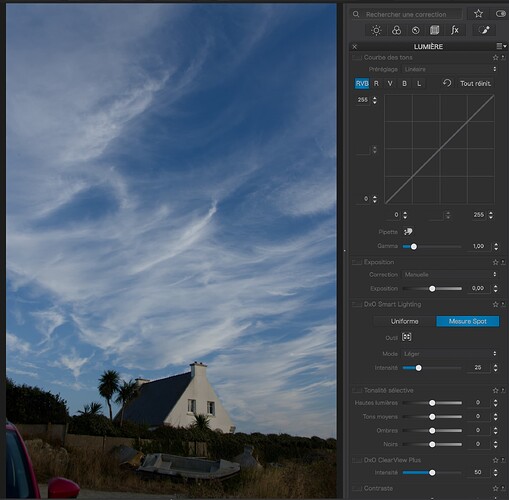Open the Geometry corrections icon
Viewport: 509px width, 500px height.
tap(434, 30)
